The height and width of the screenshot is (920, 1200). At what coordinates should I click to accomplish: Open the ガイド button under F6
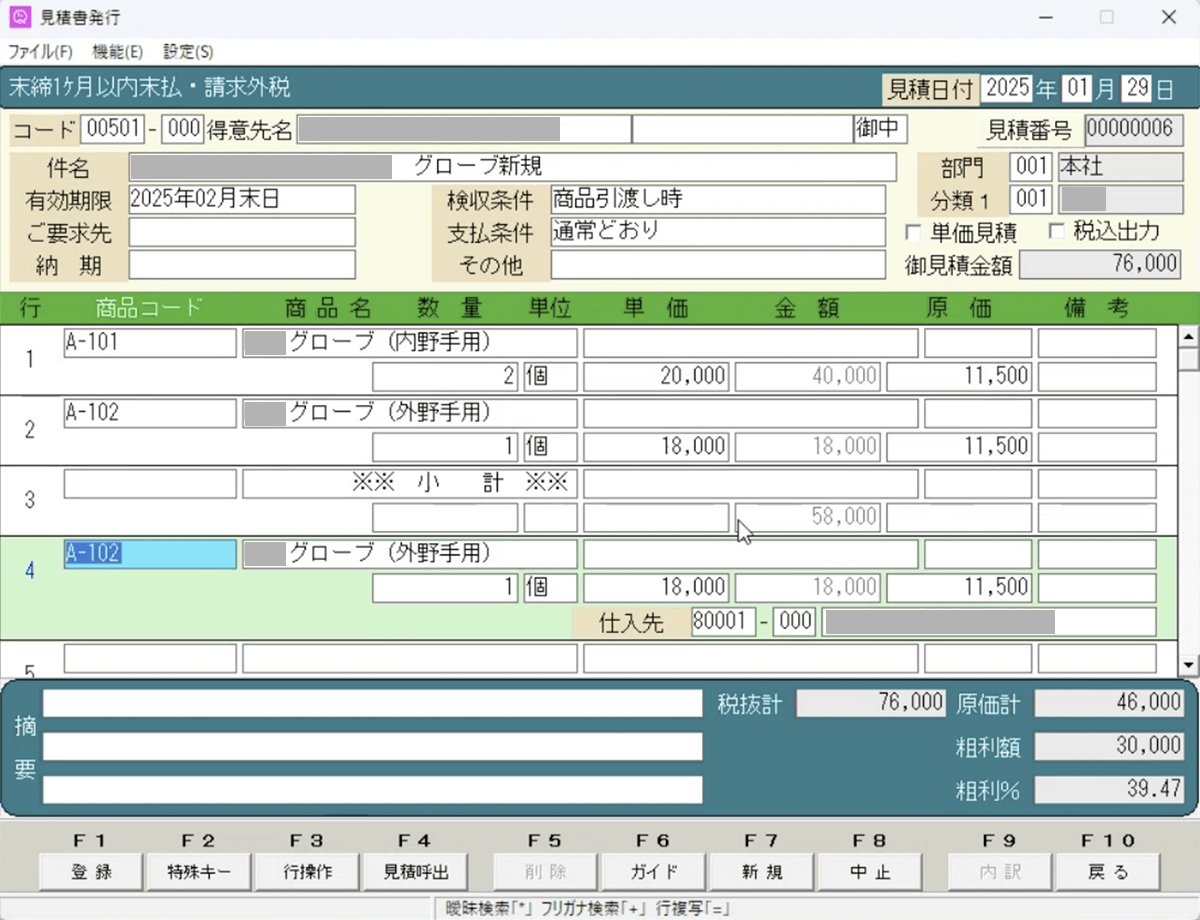coord(653,872)
